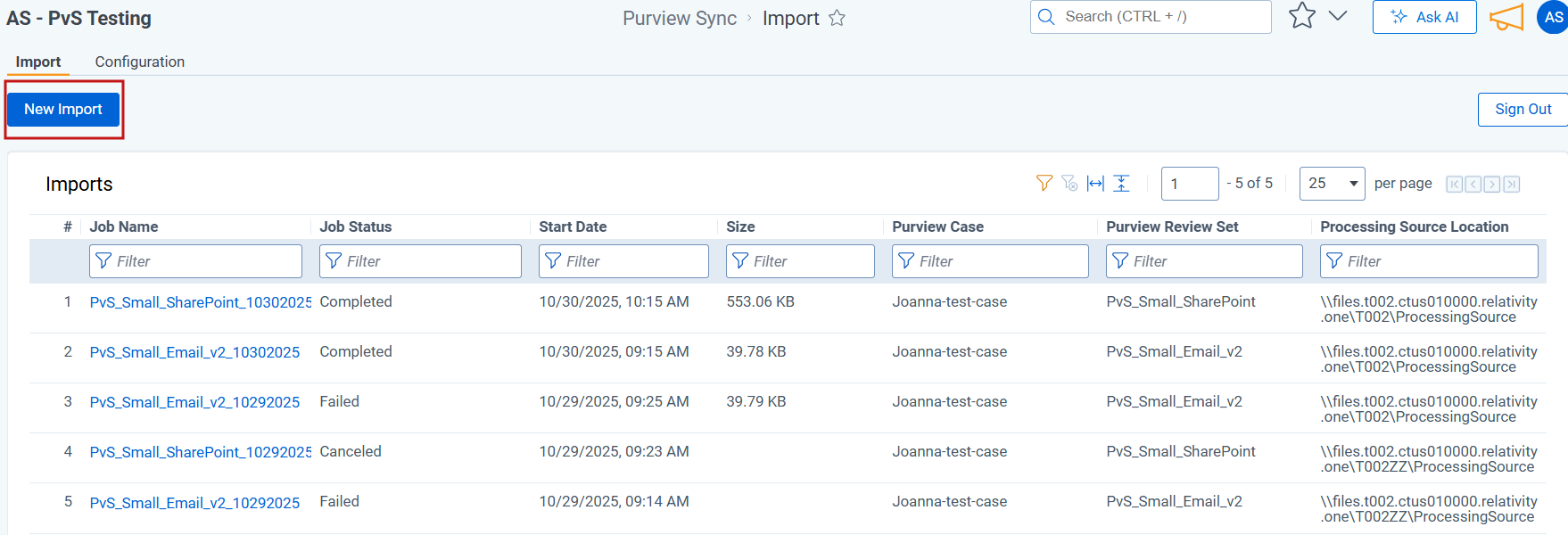Screen dimensions: 1568x535
Task: Click the orange show/hide filters funnel icon
Action: 1044,183
